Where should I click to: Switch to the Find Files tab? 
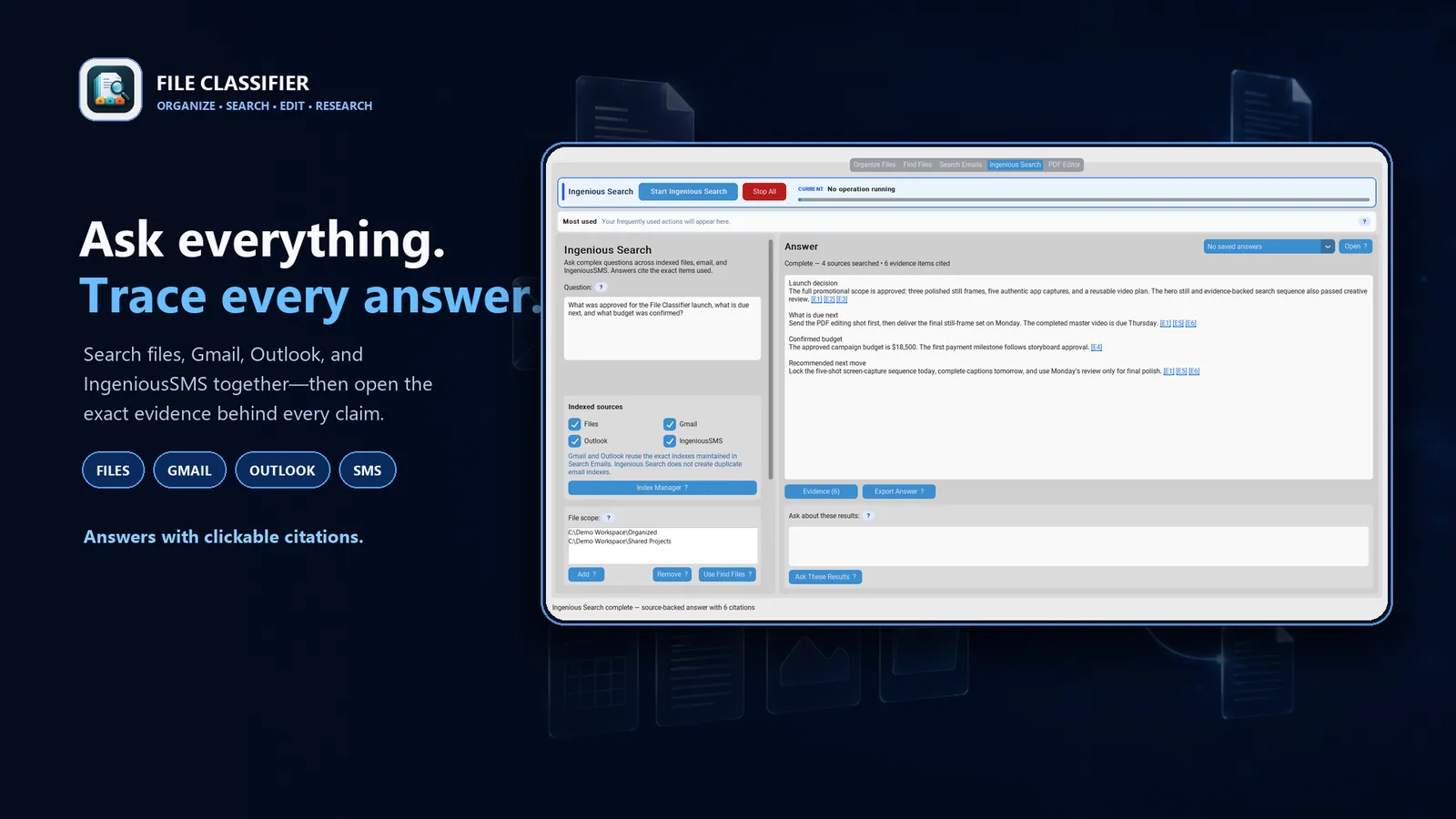coord(917,165)
